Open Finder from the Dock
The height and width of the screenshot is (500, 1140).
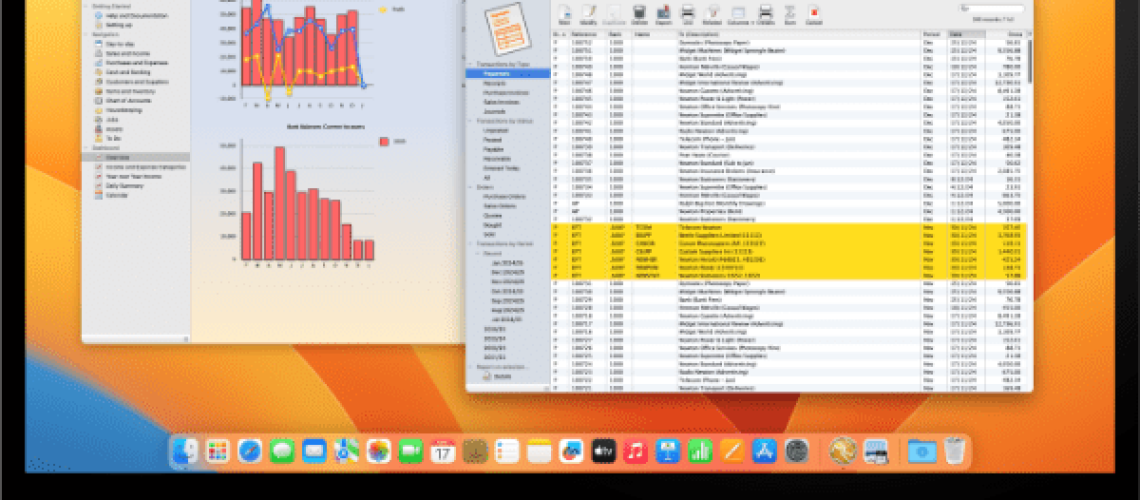click(x=185, y=451)
